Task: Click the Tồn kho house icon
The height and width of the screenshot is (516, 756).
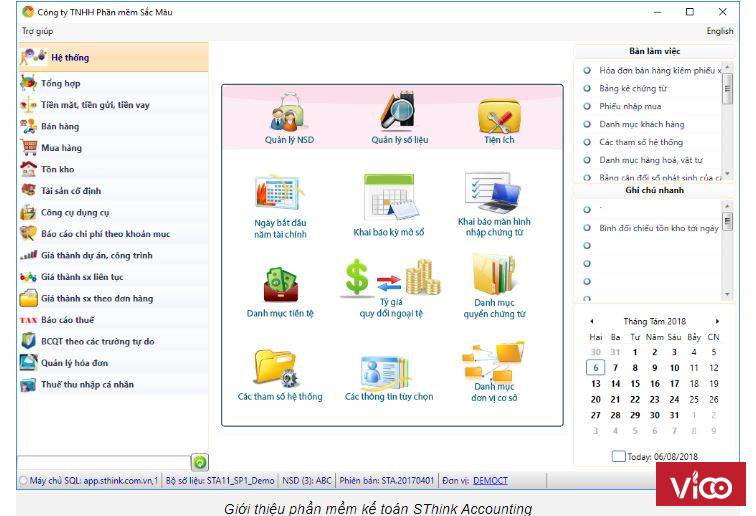Action: [28, 169]
